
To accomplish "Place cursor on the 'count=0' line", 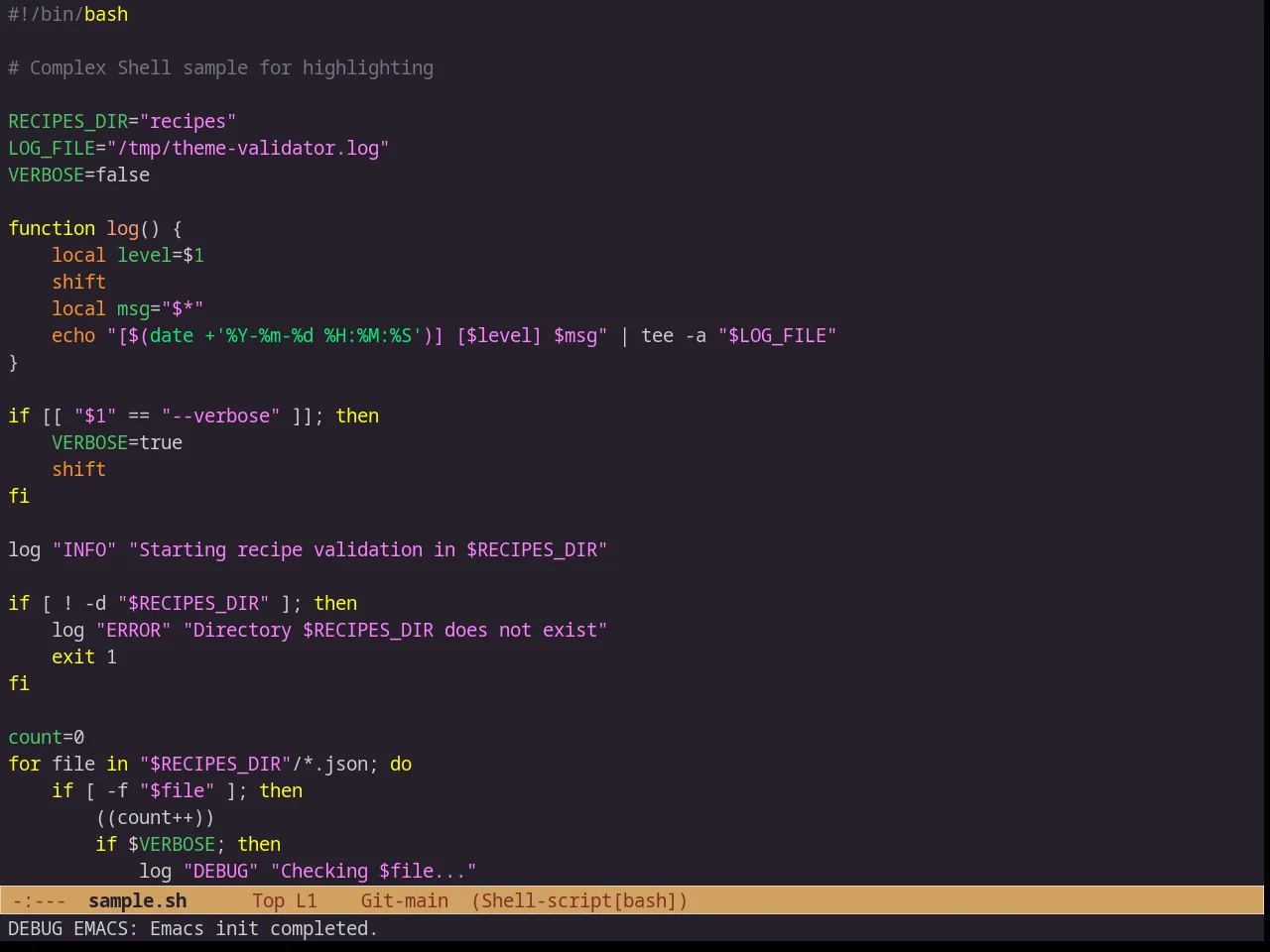I will [47, 737].
